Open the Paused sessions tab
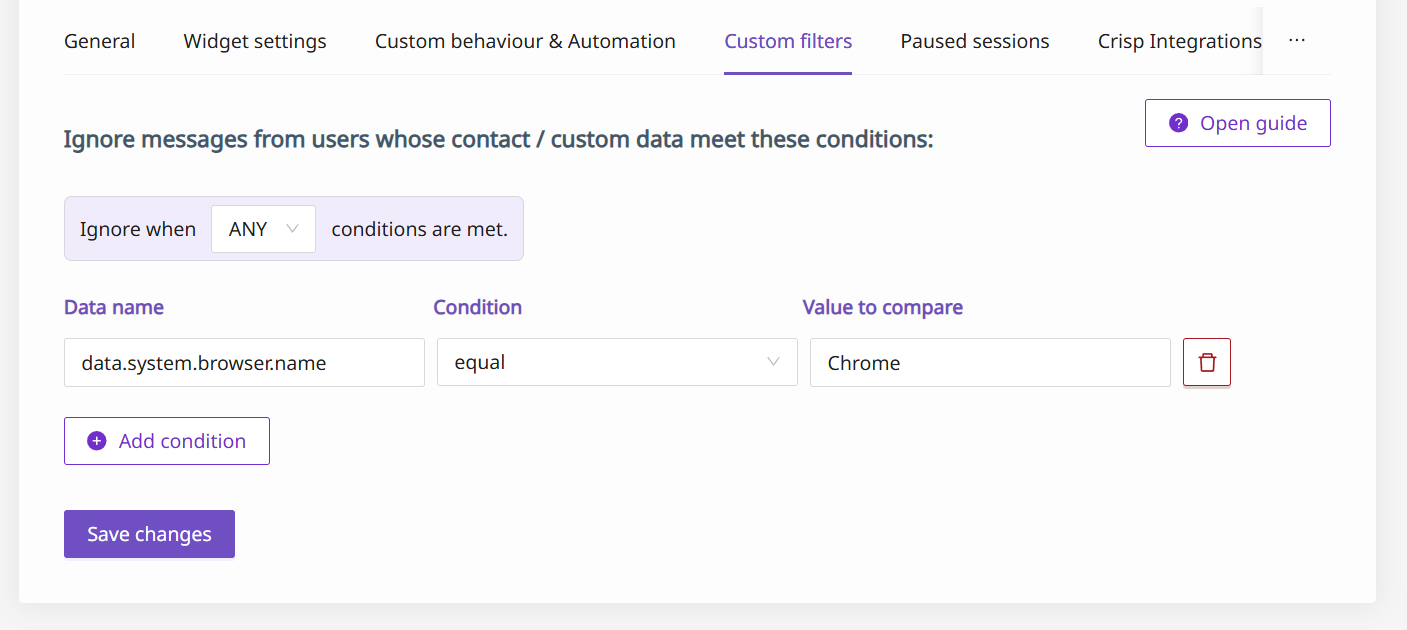1407x630 pixels. click(x=975, y=41)
